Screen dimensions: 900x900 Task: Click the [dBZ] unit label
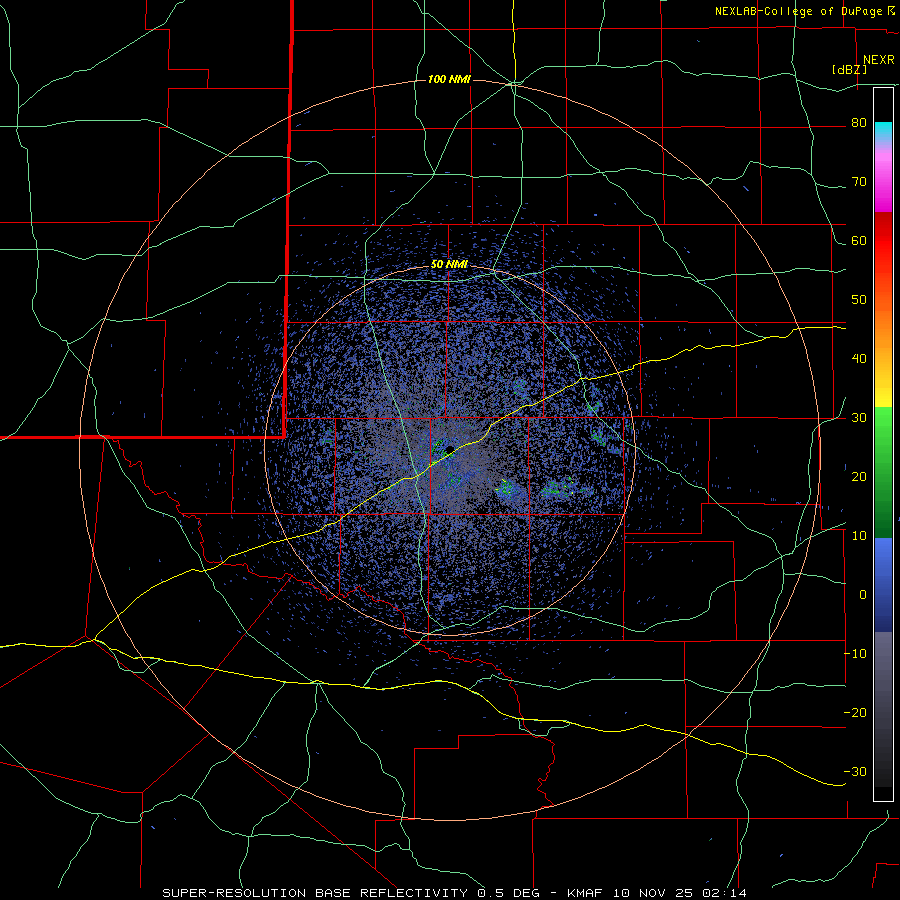pyautogui.click(x=849, y=70)
